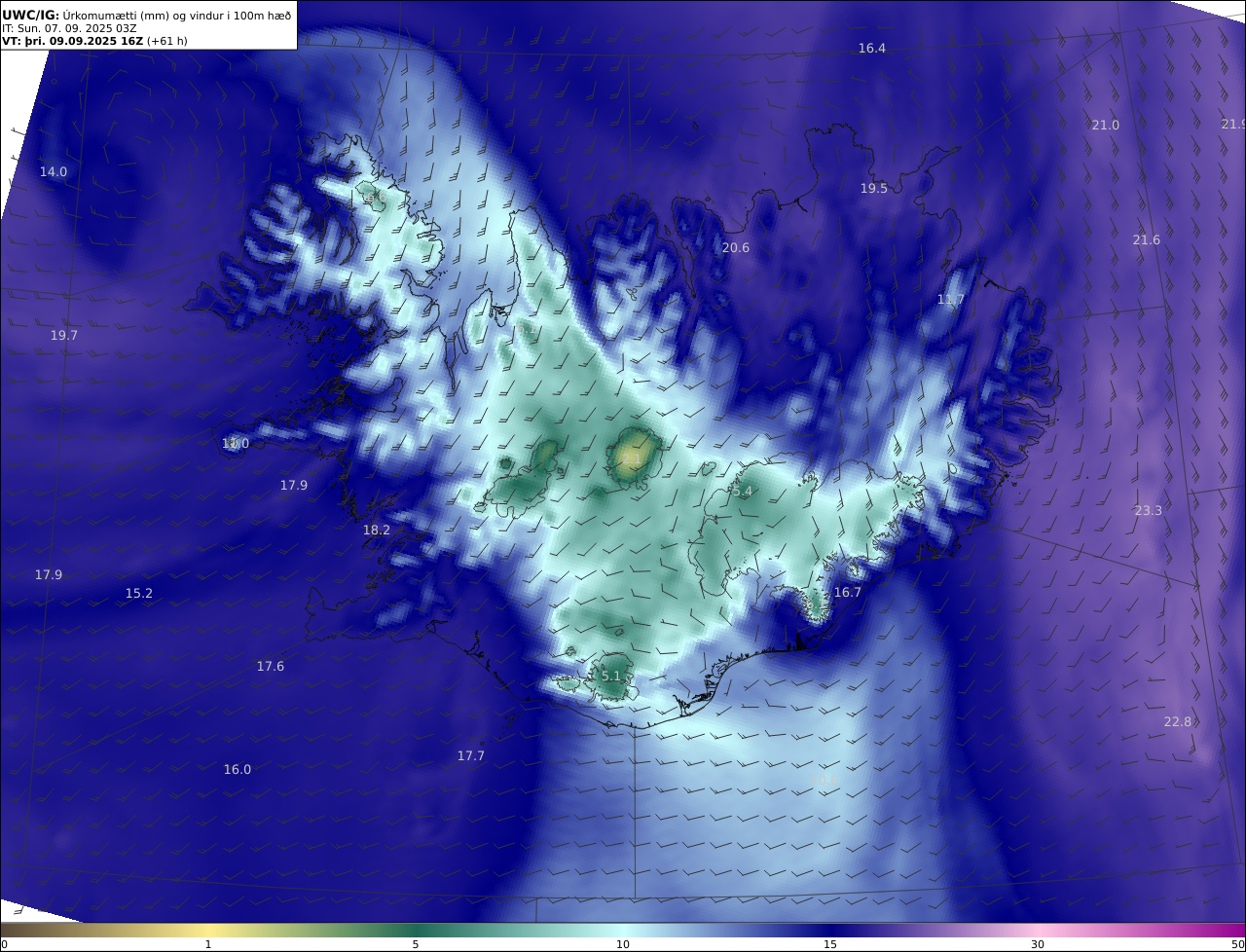Click the colorbar at tick label 0
1246x952 pixels.
pos(3,944)
